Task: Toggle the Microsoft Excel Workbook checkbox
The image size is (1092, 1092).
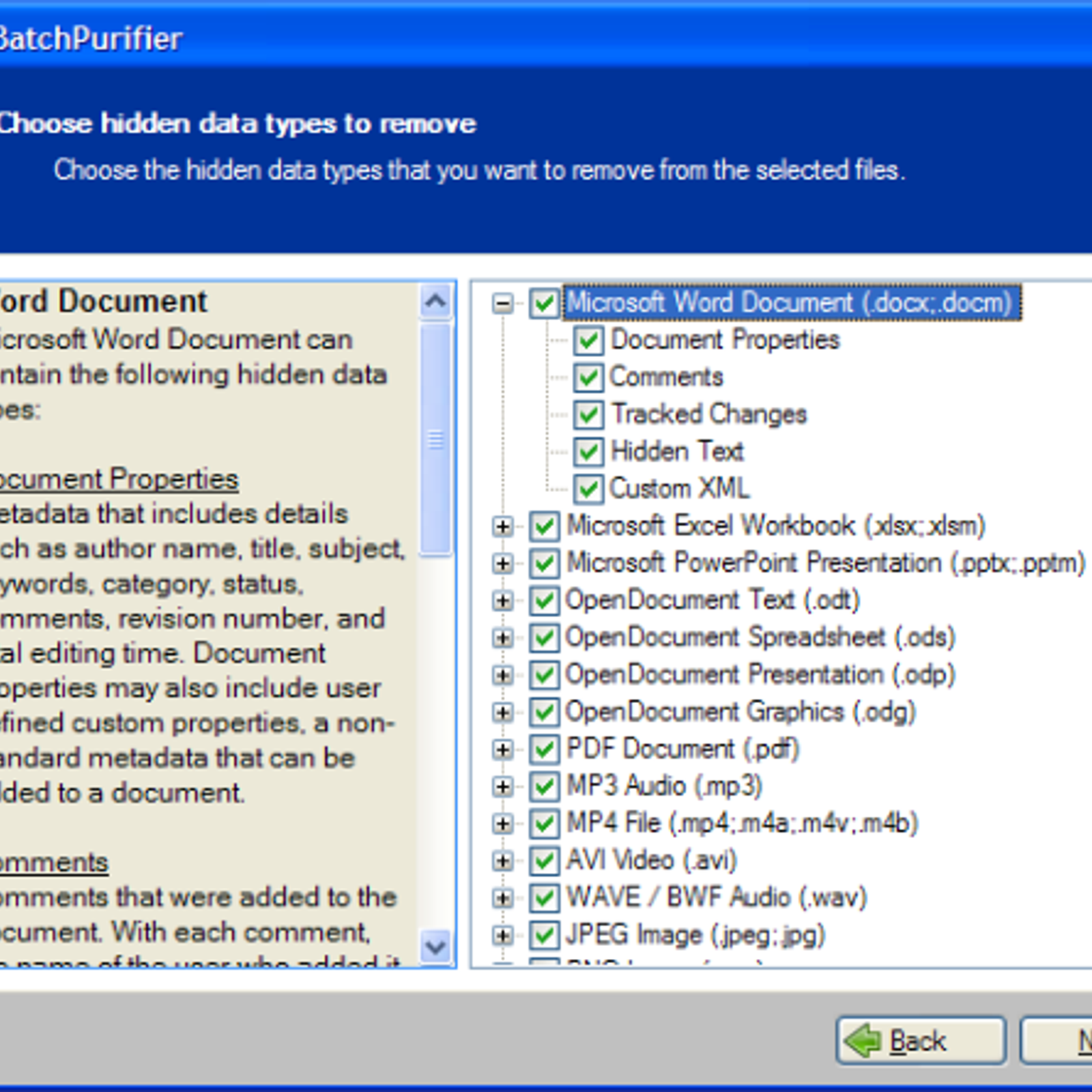Action: point(545,526)
